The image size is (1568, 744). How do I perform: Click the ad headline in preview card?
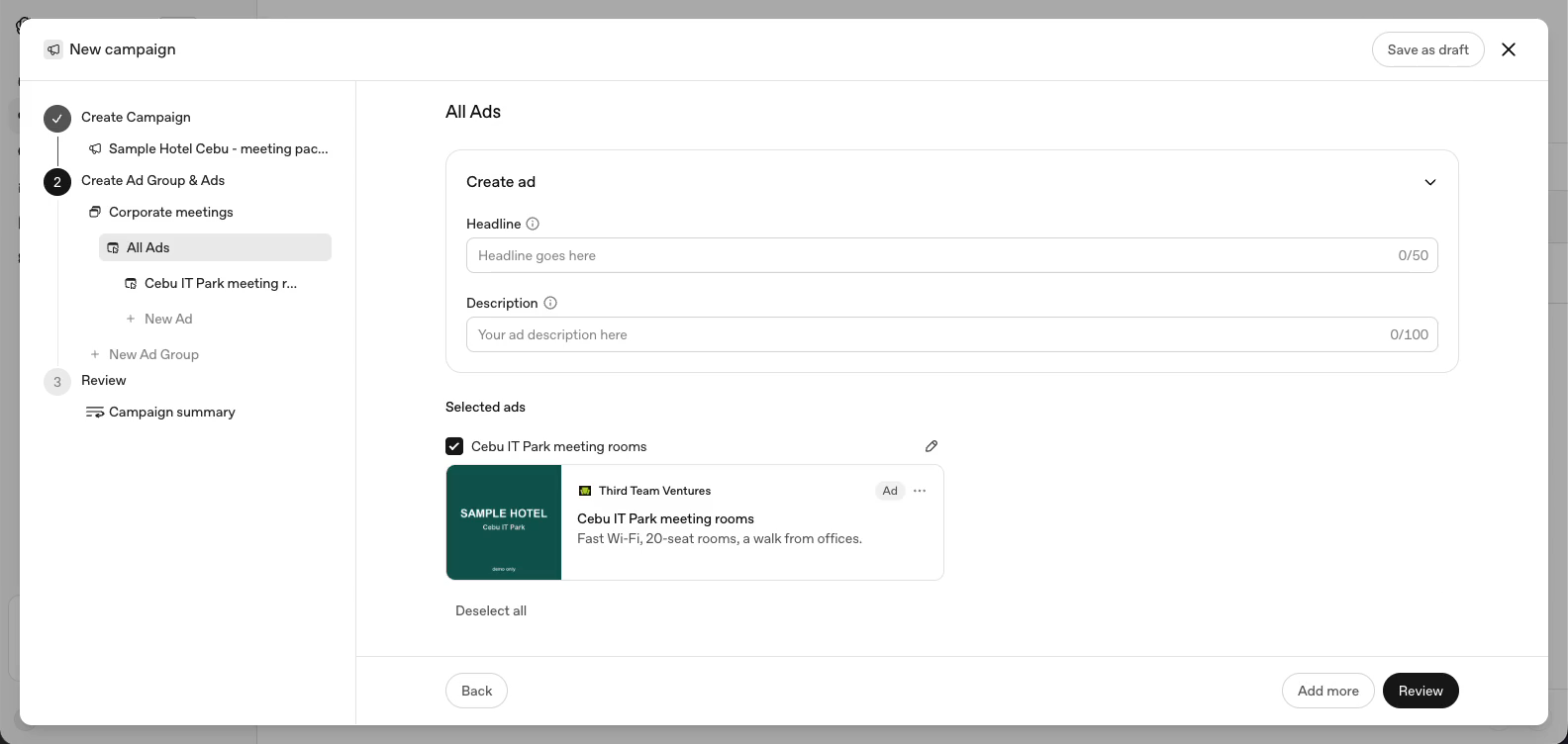(x=665, y=518)
